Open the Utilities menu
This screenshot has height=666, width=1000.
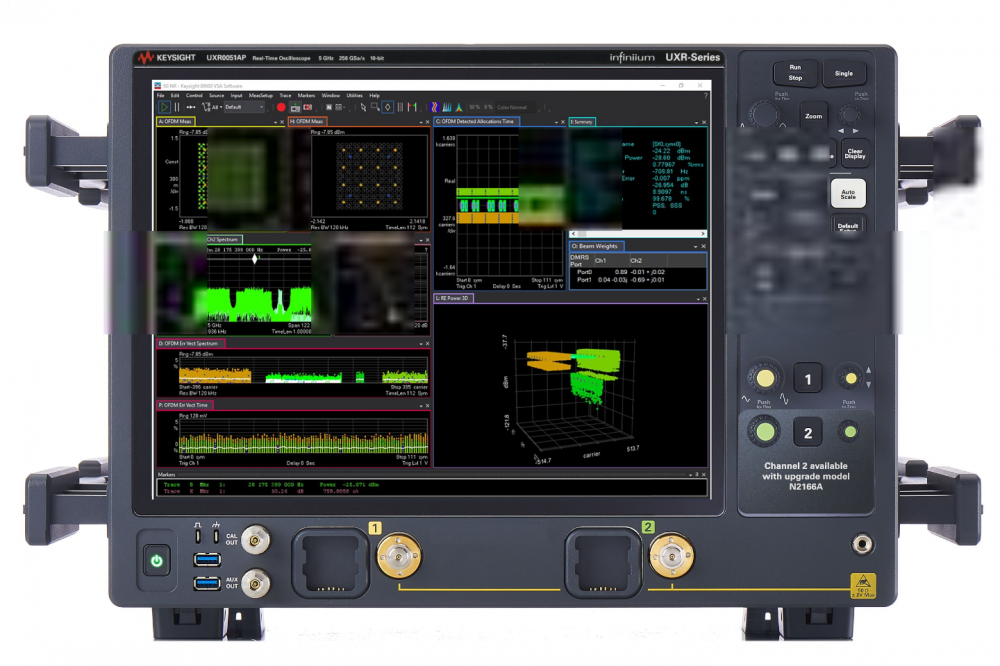355,96
